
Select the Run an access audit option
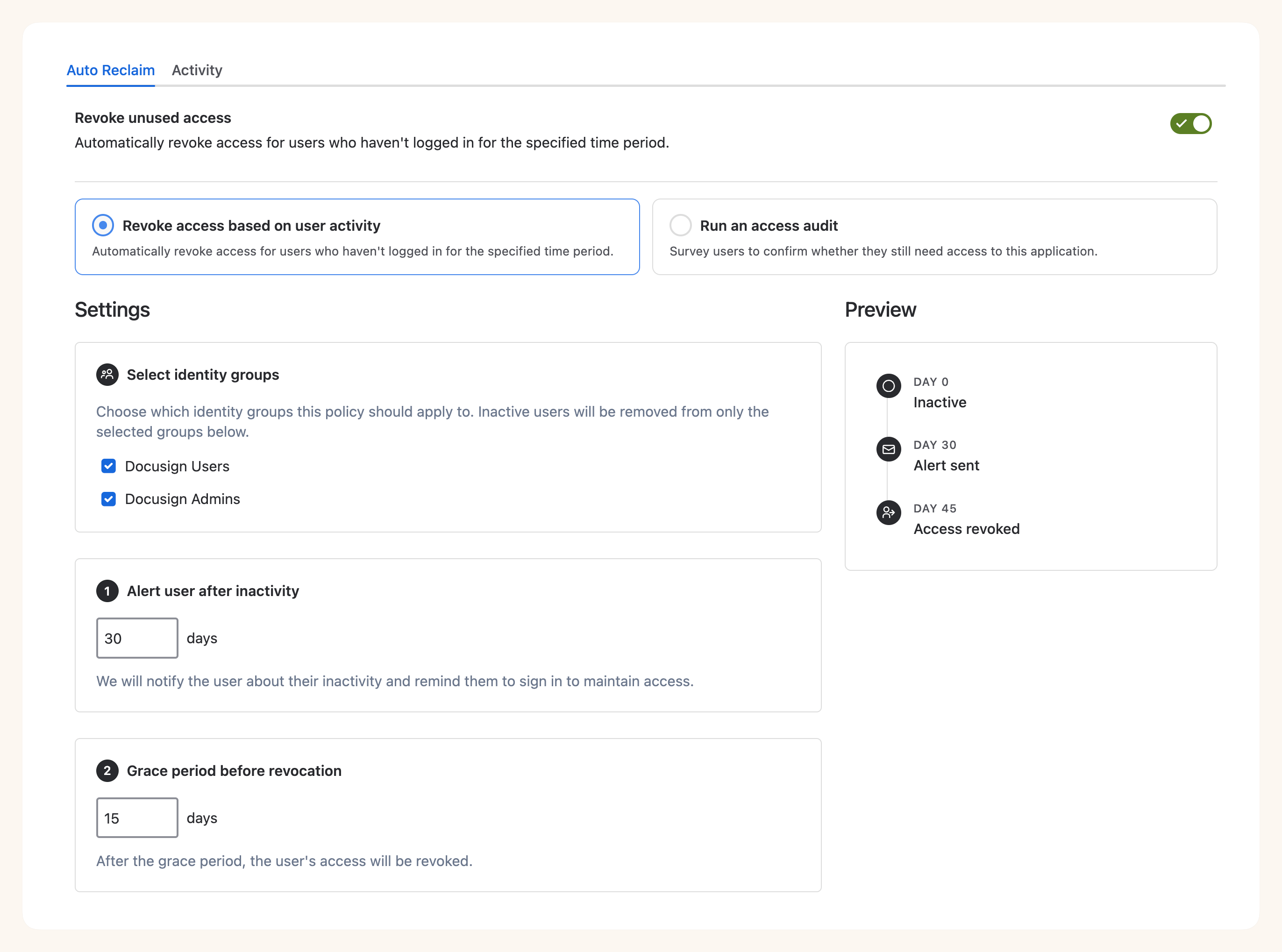(681, 225)
